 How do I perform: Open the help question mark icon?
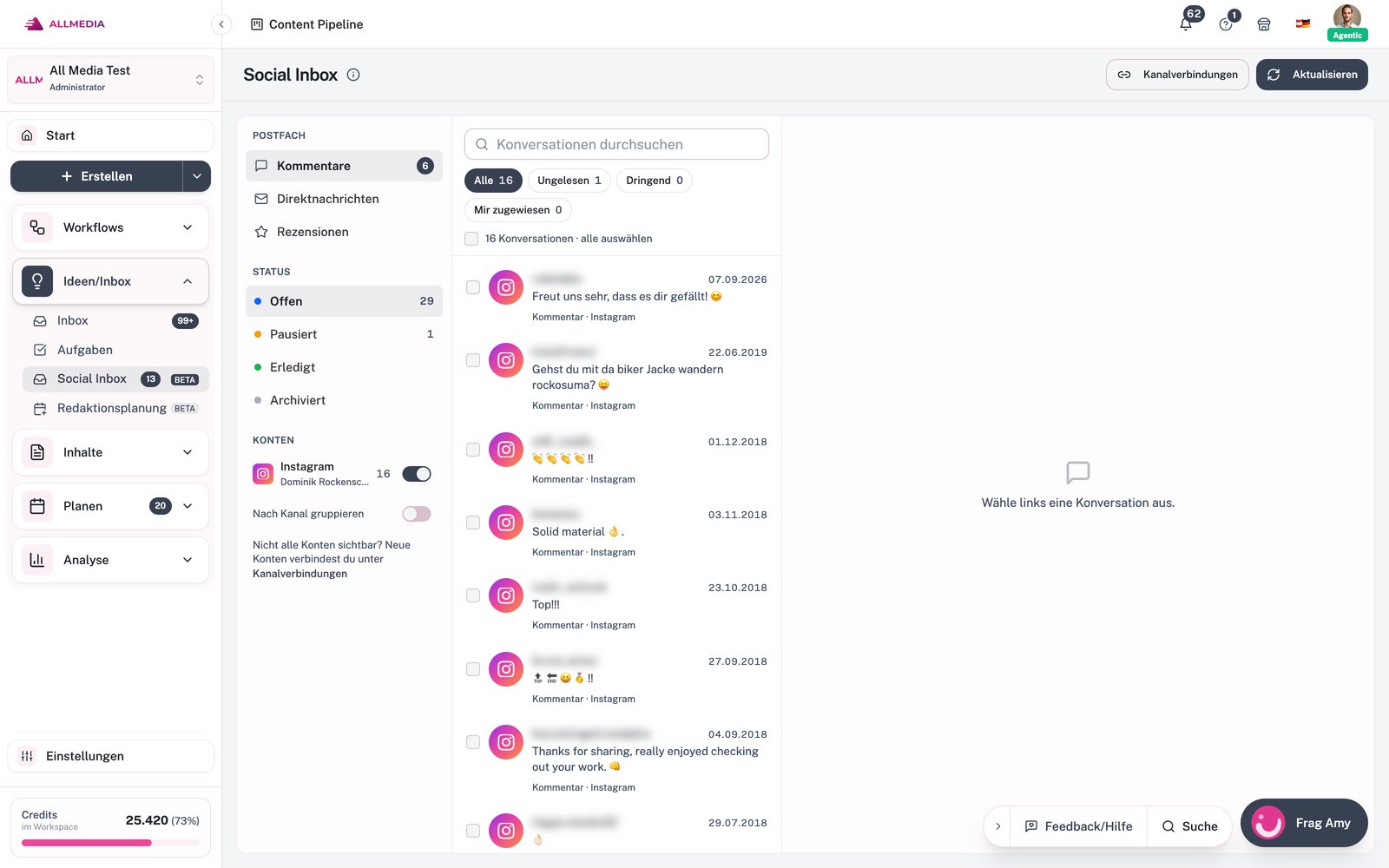pyautogui.click(x=1226, y=24)
